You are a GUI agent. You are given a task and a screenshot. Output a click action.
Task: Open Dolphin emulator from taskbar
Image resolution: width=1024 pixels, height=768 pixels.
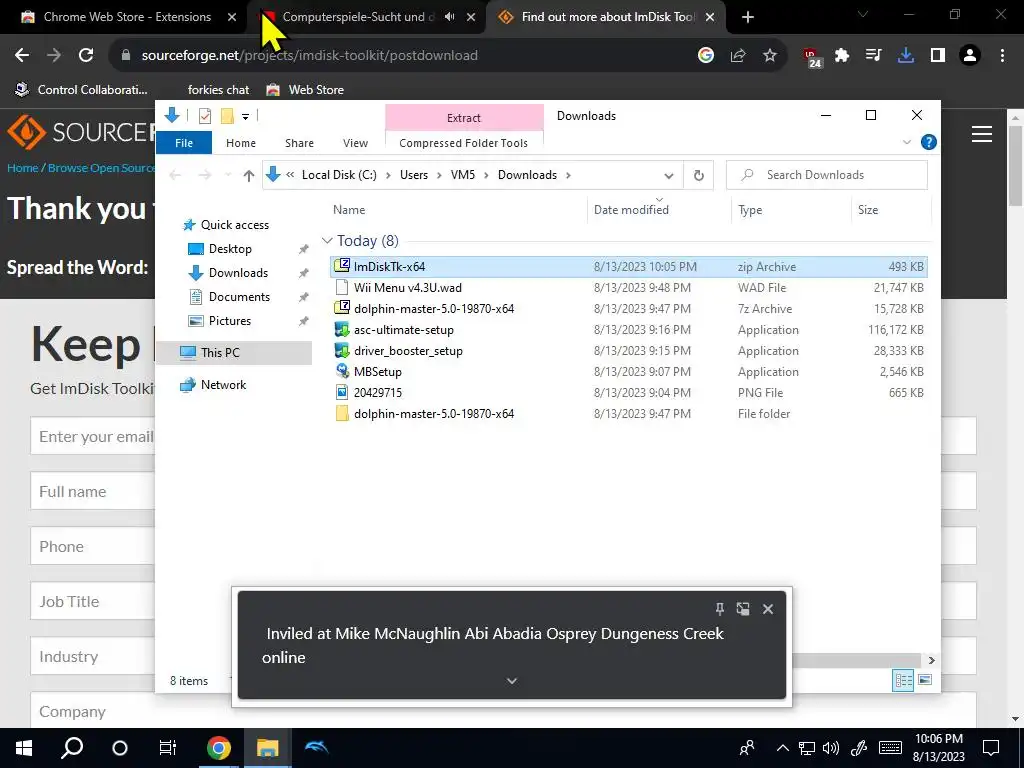pyautogui.click(x=316, y=748)
